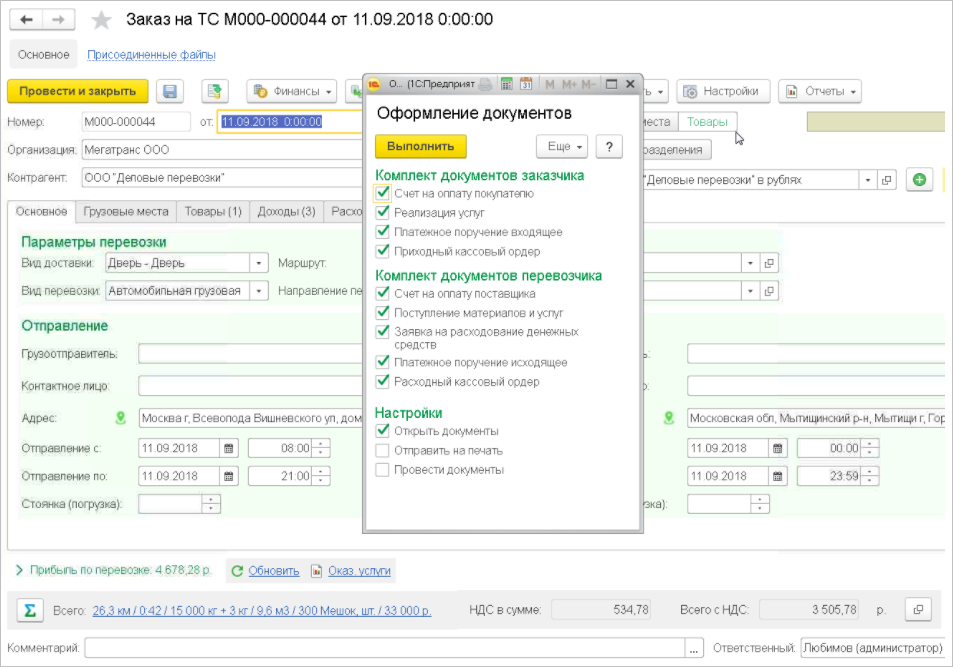The width and height of the screenshot is (953, 667).
Task: Click the green map pin beside Адрес
Action: [x=121, y=418]
